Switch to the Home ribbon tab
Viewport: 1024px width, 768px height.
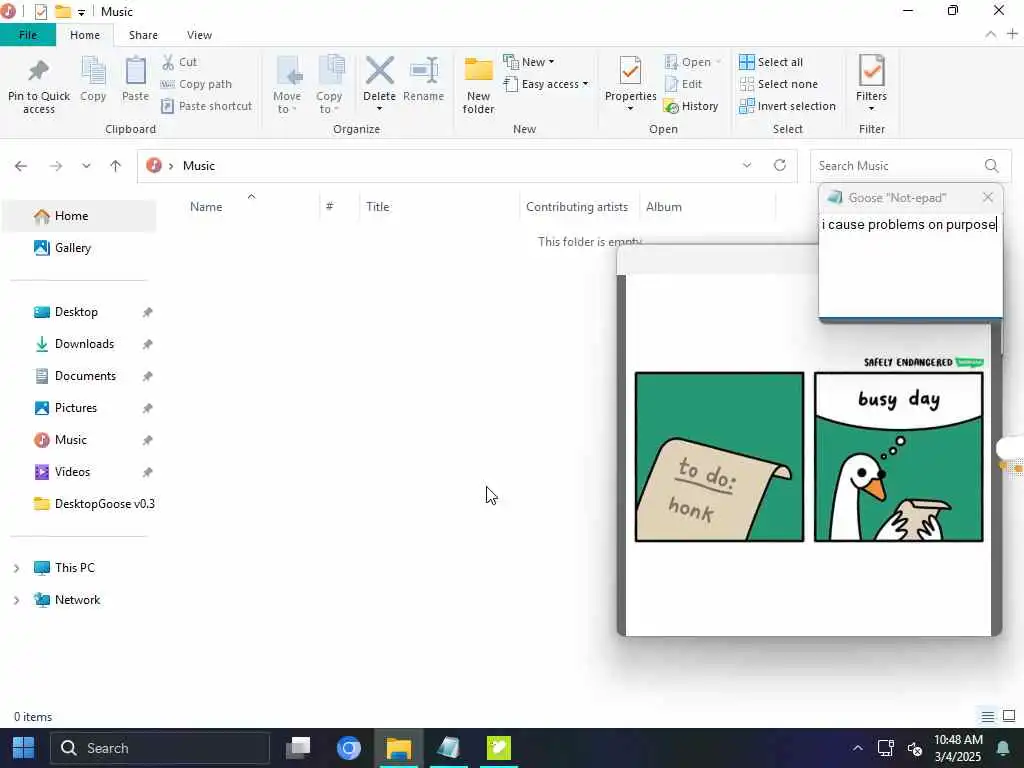pos(85,35)
